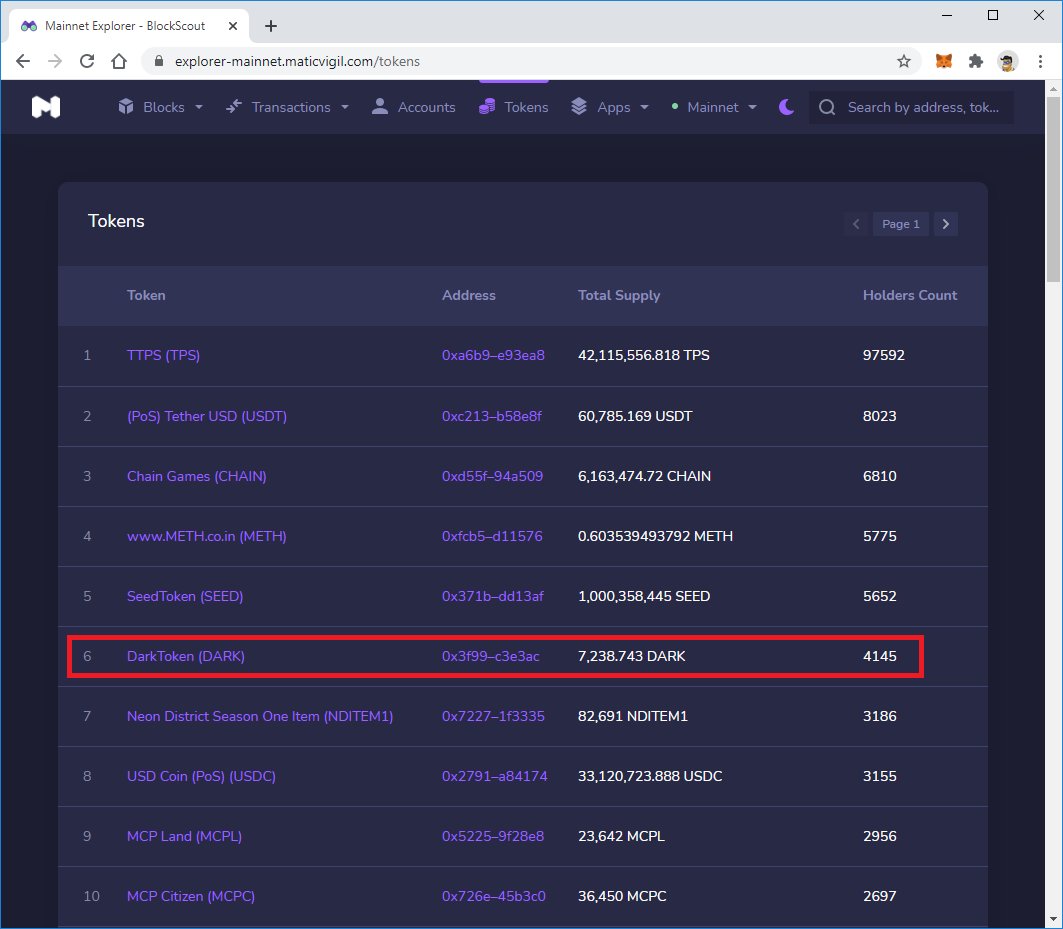This screenshot has width=1063, height=929.
Task: Open address 0x7227–1f3335
Action: [494, 716]
